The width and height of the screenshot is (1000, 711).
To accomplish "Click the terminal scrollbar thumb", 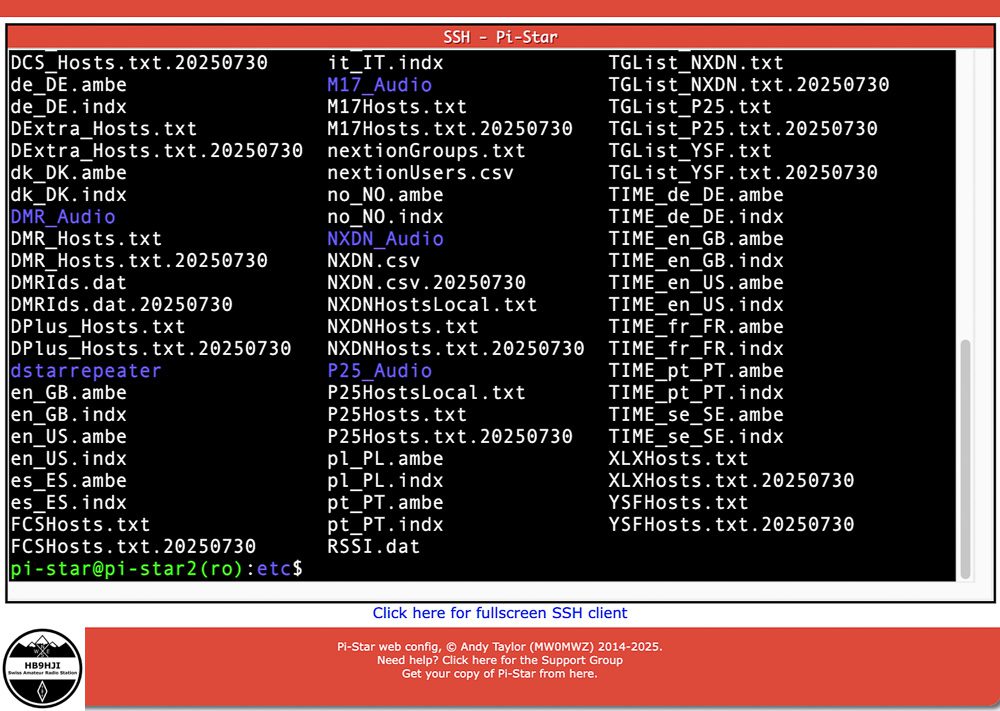I will click(x=966, y=459).
